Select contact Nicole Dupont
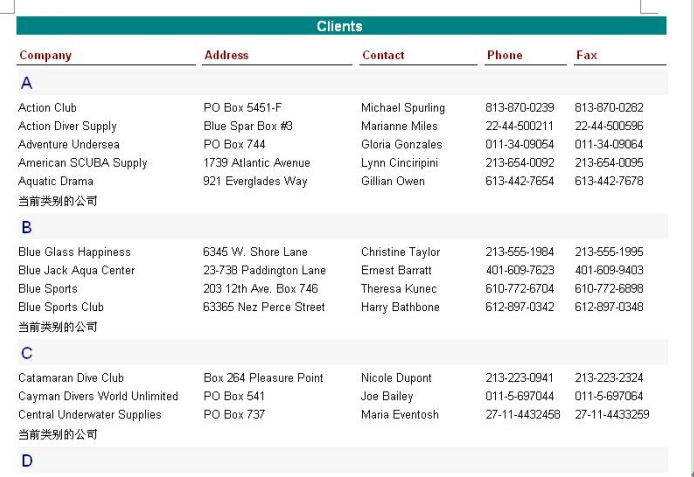The image size is (694, 477). [396, 378]
